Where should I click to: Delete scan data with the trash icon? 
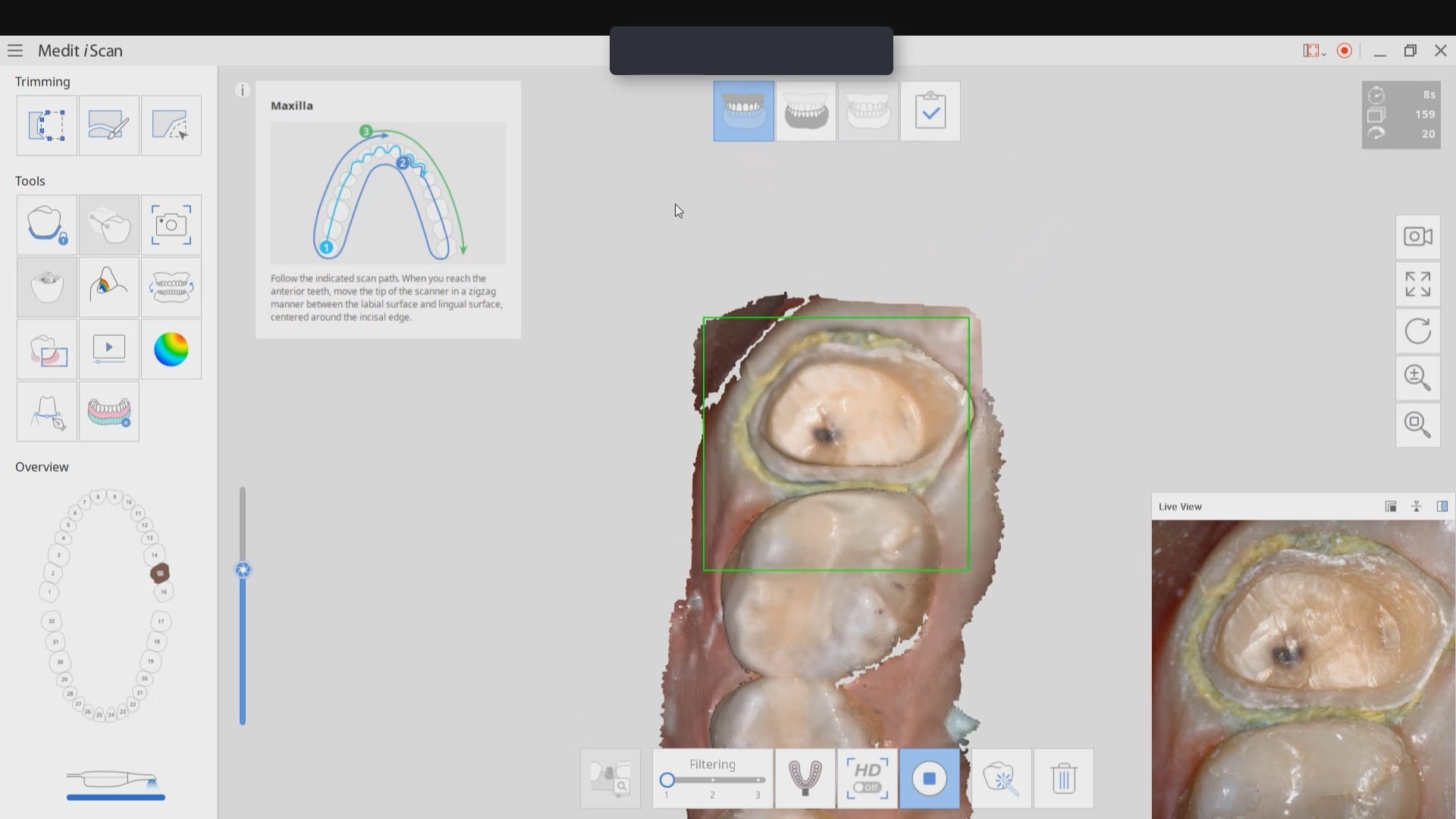[1064, 779]
